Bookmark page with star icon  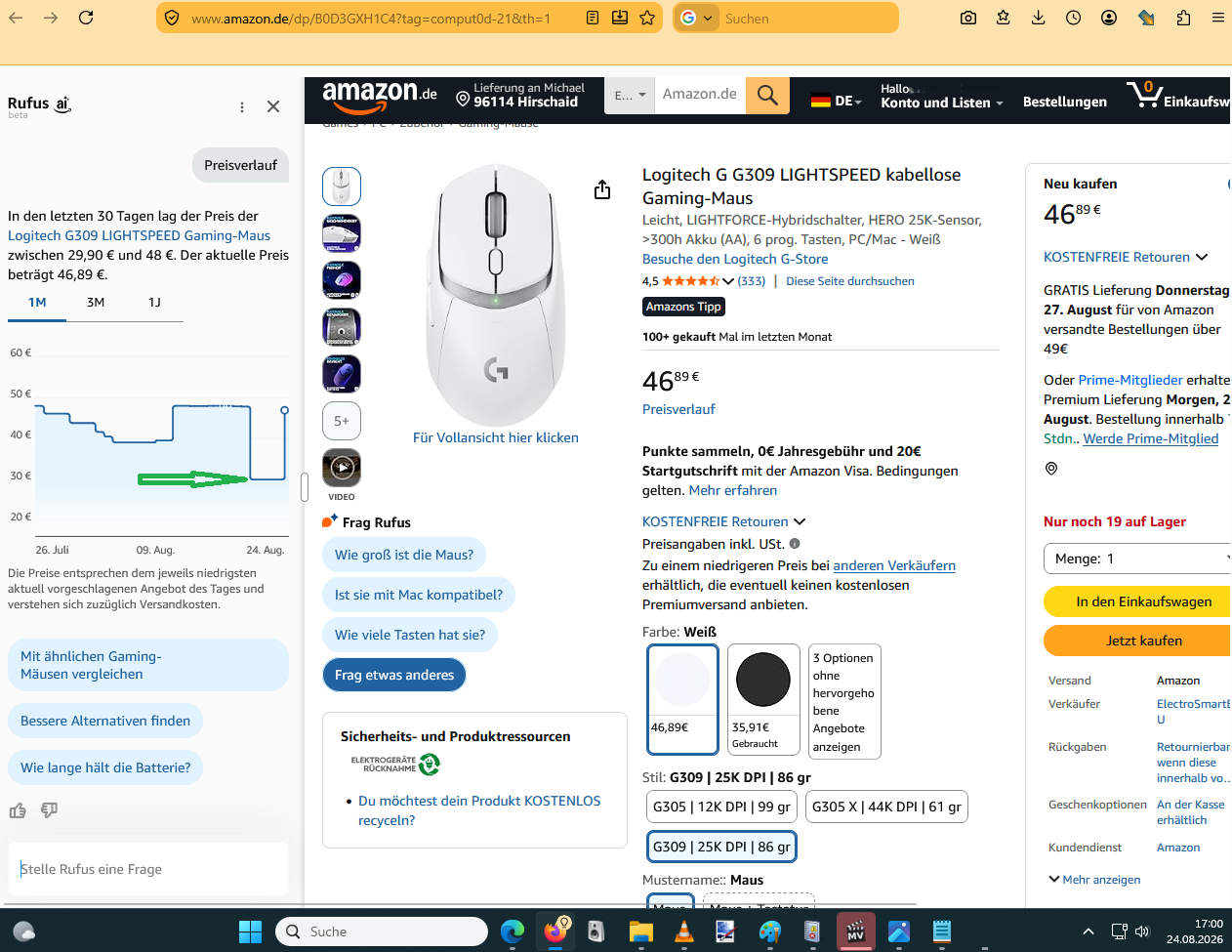tap(647, 18)
